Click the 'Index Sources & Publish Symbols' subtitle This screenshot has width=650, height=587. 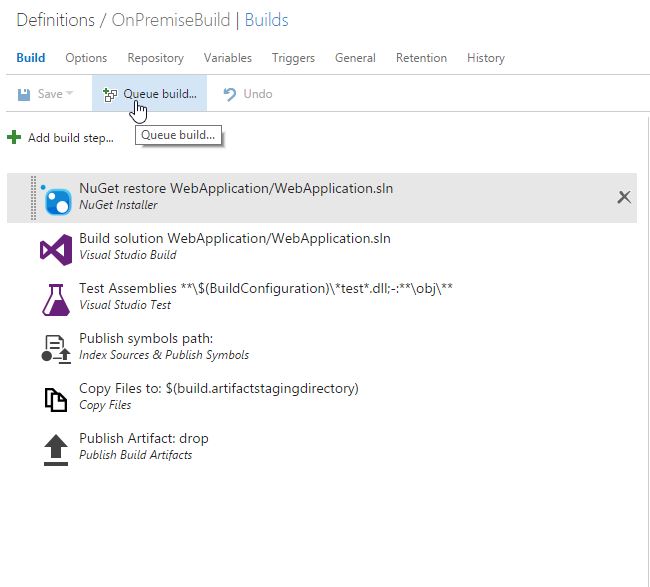164,355
